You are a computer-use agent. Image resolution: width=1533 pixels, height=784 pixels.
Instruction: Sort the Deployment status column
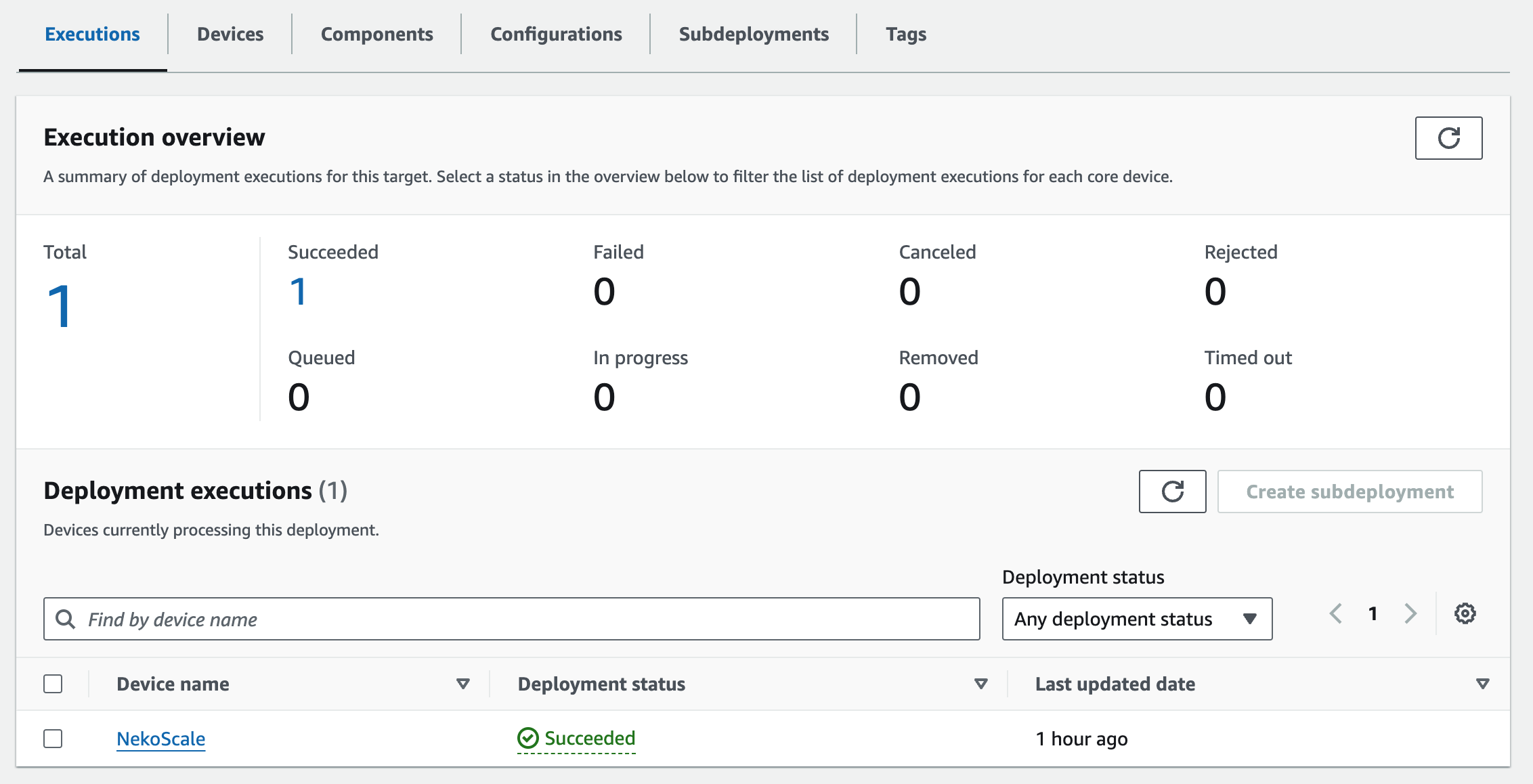coord(980,684)
